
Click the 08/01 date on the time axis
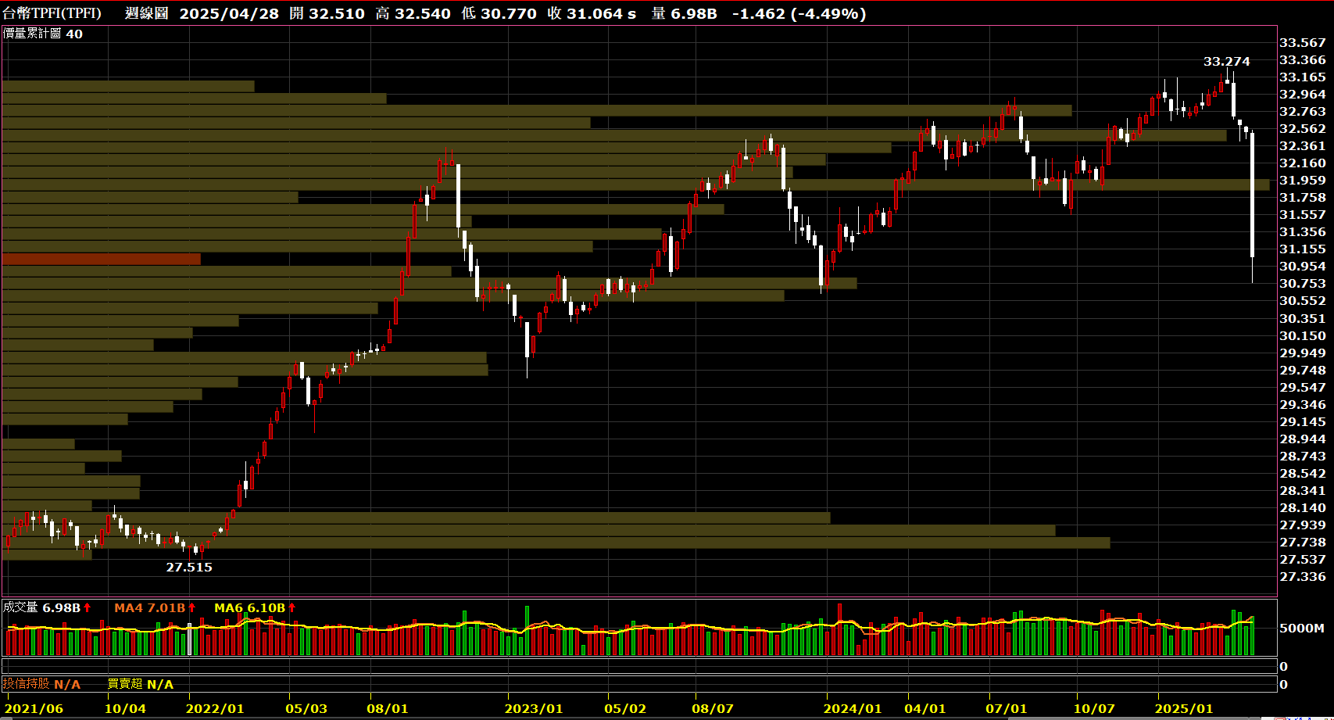coord(388,708)
